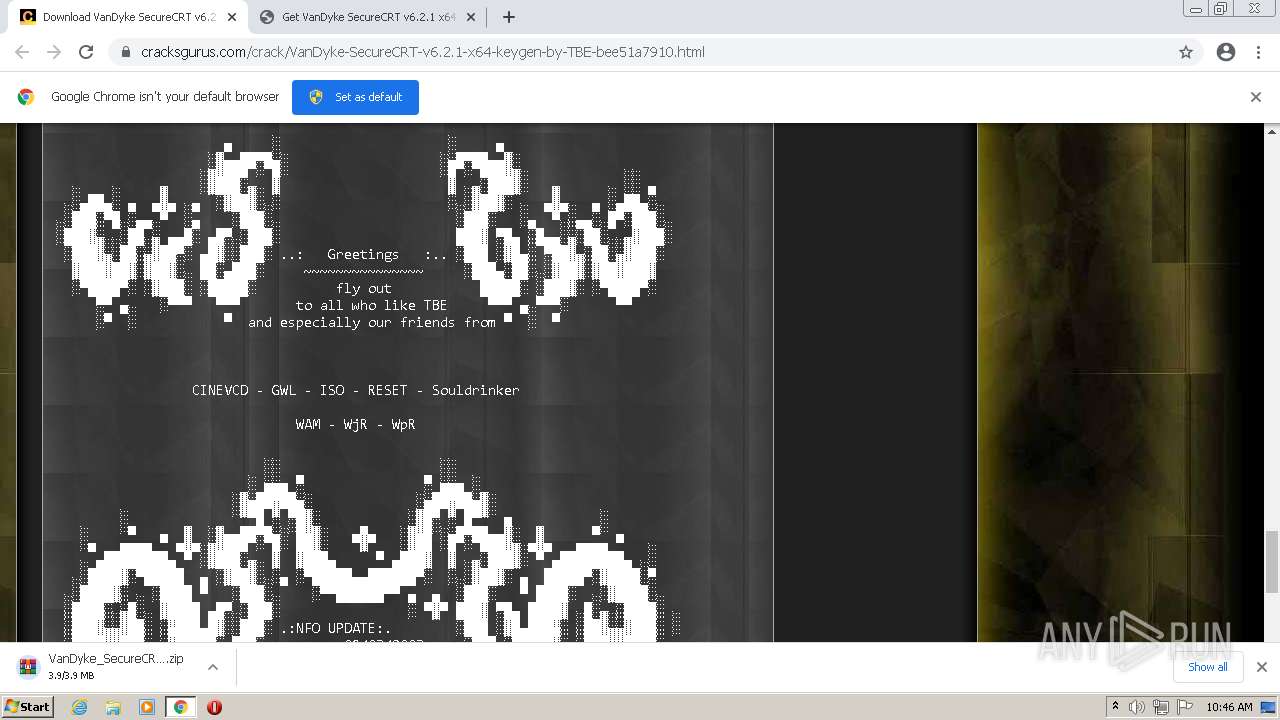Click the address bar URL
Screen dimensions: 1280x720
[422, 52]
